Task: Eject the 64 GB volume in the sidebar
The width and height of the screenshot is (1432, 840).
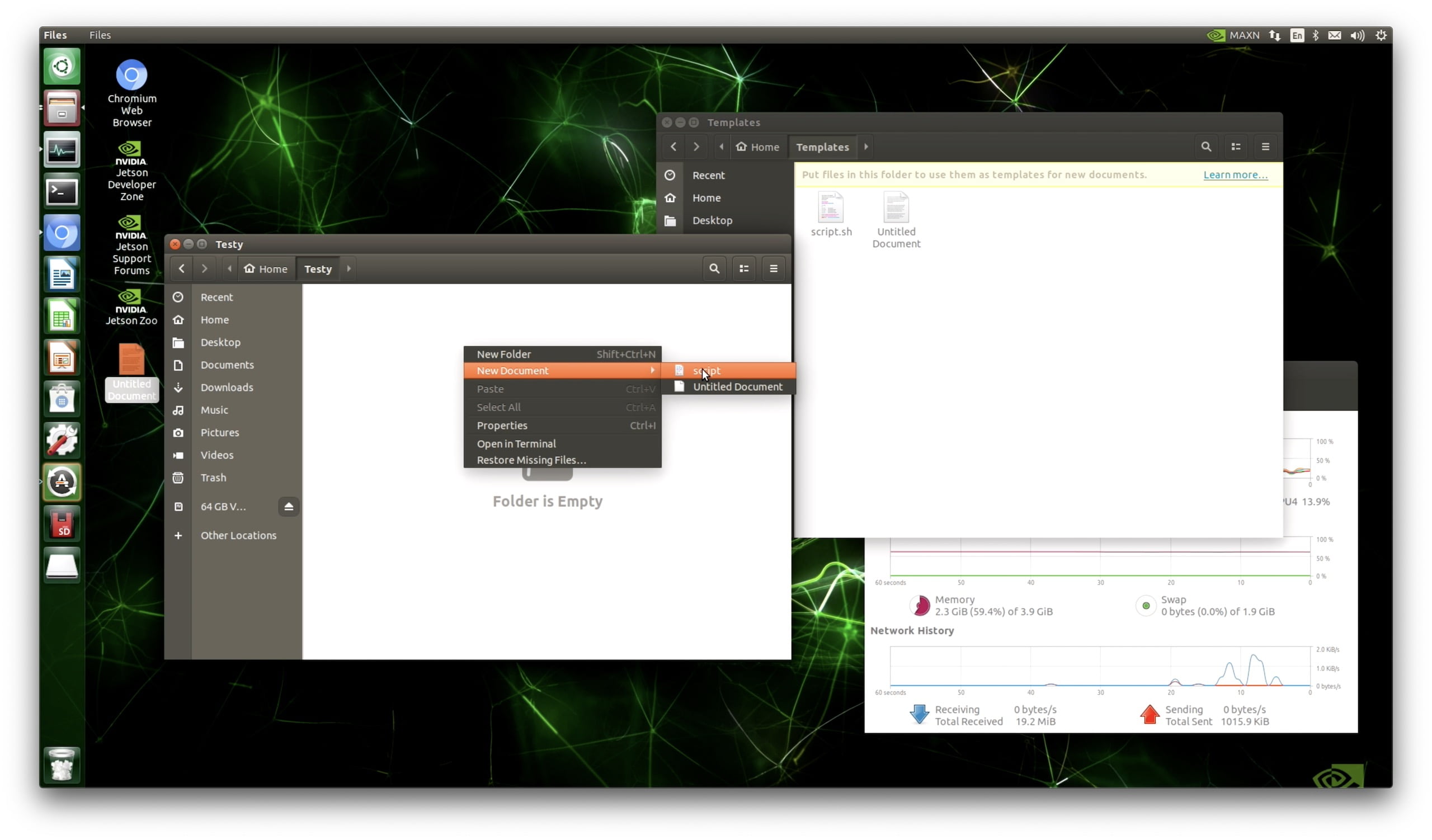Action: [289, 506]
